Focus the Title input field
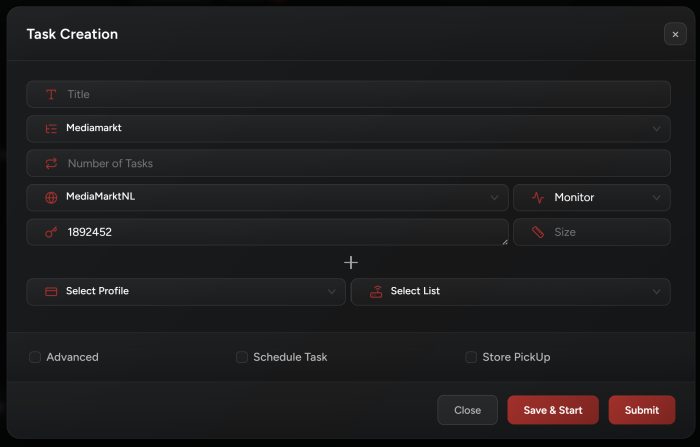The height and width of the screenshot is (447, 700). point(348,94)
